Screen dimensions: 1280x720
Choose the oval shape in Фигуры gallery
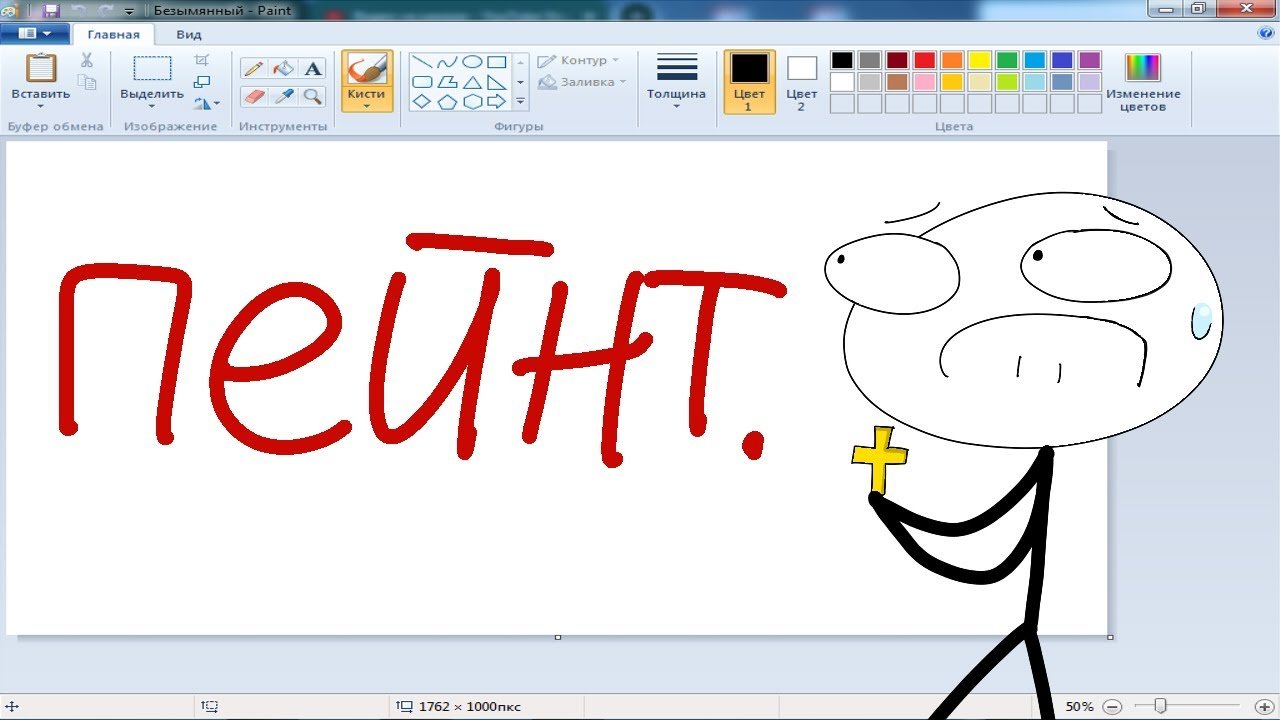(x=472, y=62)
